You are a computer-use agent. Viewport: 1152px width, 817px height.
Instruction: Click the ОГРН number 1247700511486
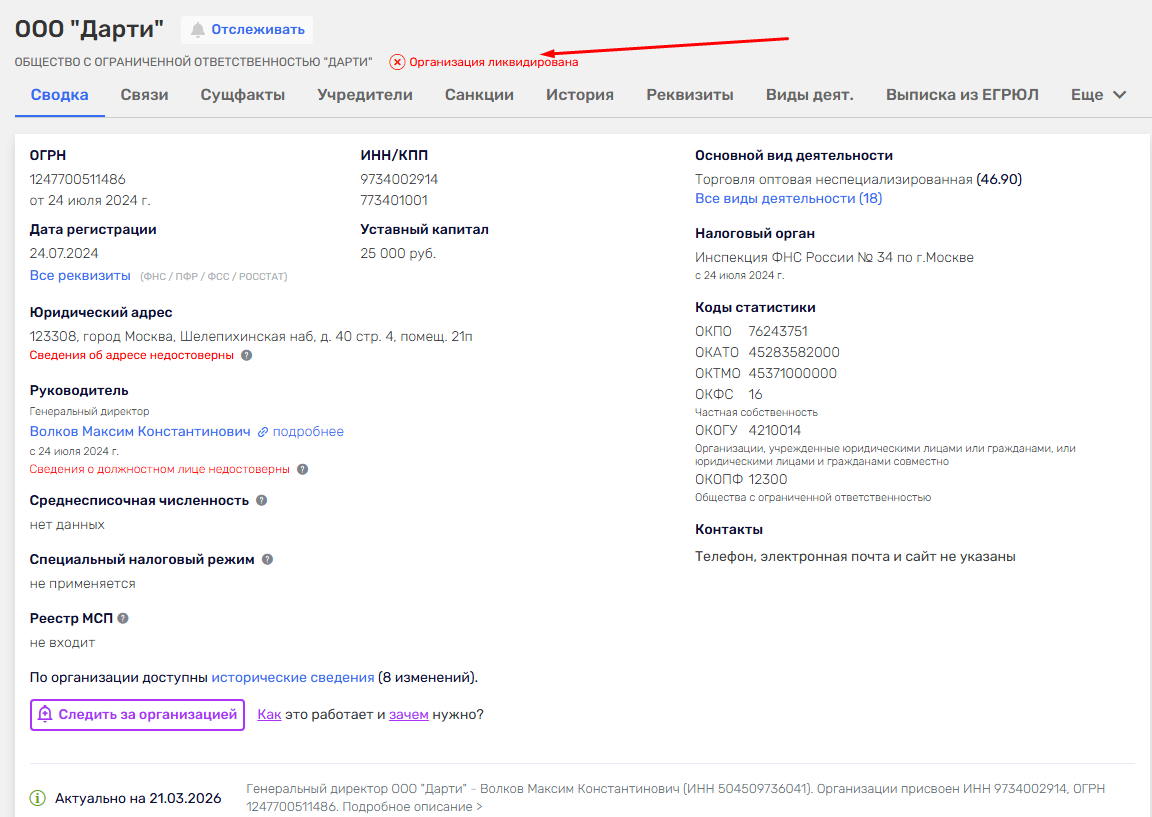point(77,179)
